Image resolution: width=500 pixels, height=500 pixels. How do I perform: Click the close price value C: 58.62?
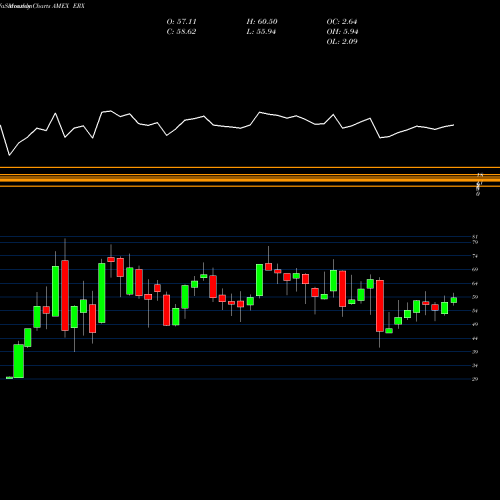point(181,32)
